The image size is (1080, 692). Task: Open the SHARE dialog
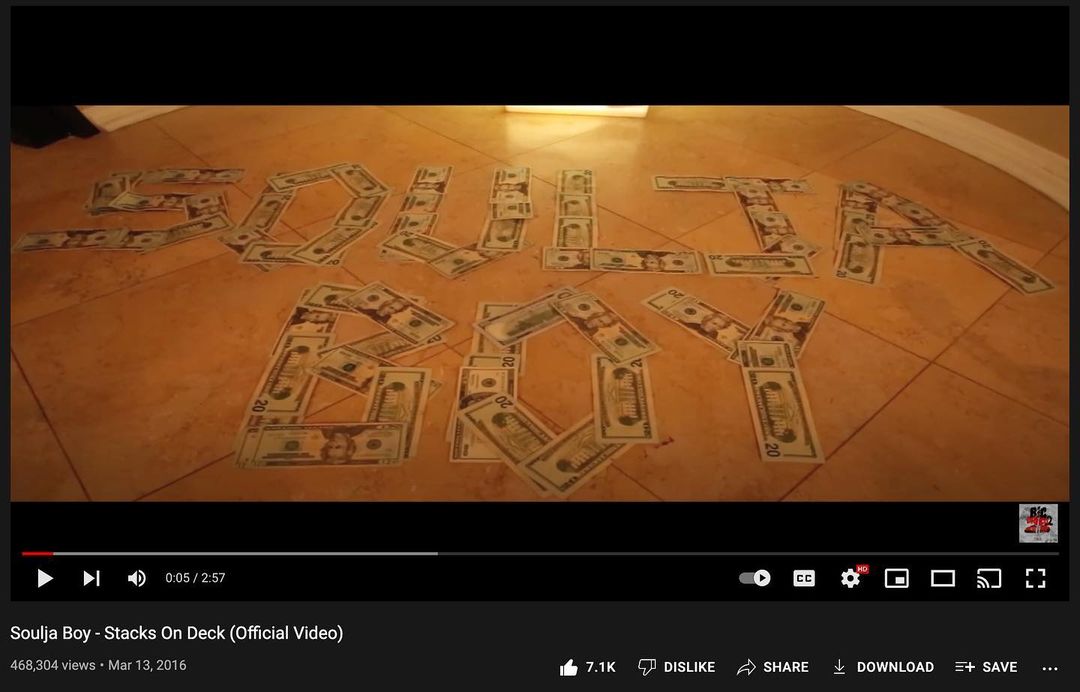tap(773, 667)
